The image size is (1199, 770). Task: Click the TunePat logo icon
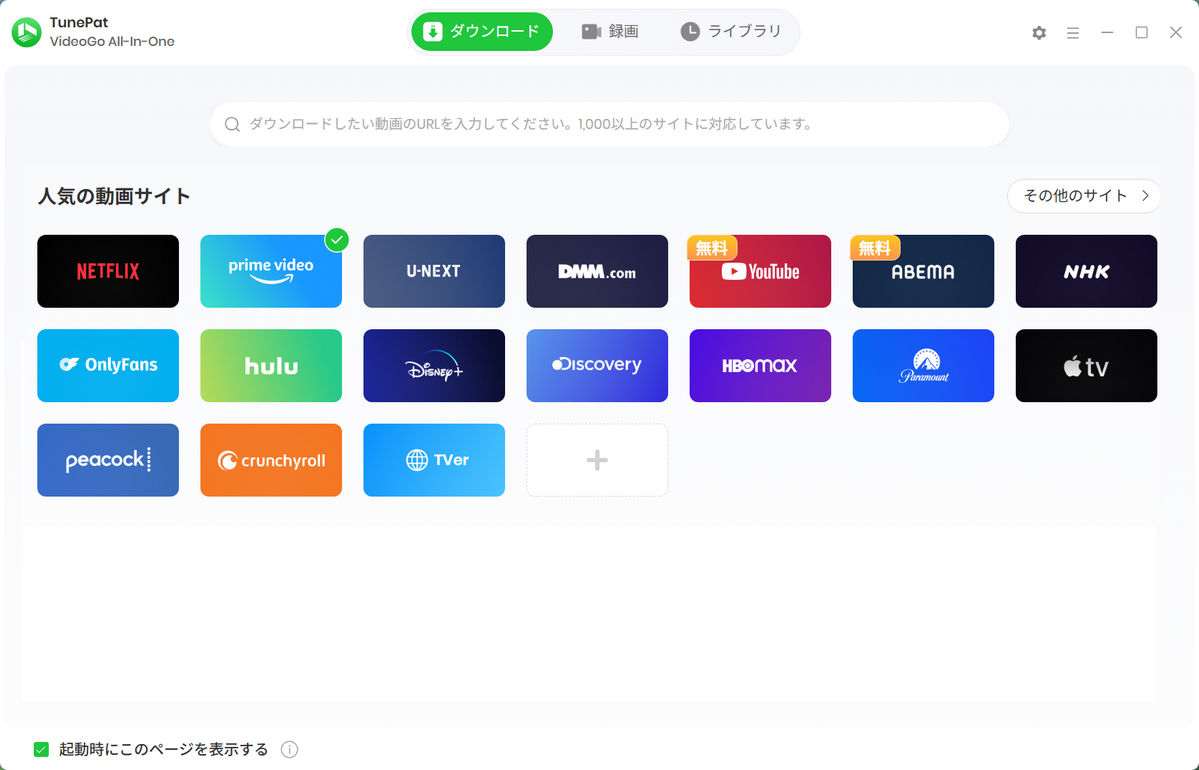tap(27, 32)
